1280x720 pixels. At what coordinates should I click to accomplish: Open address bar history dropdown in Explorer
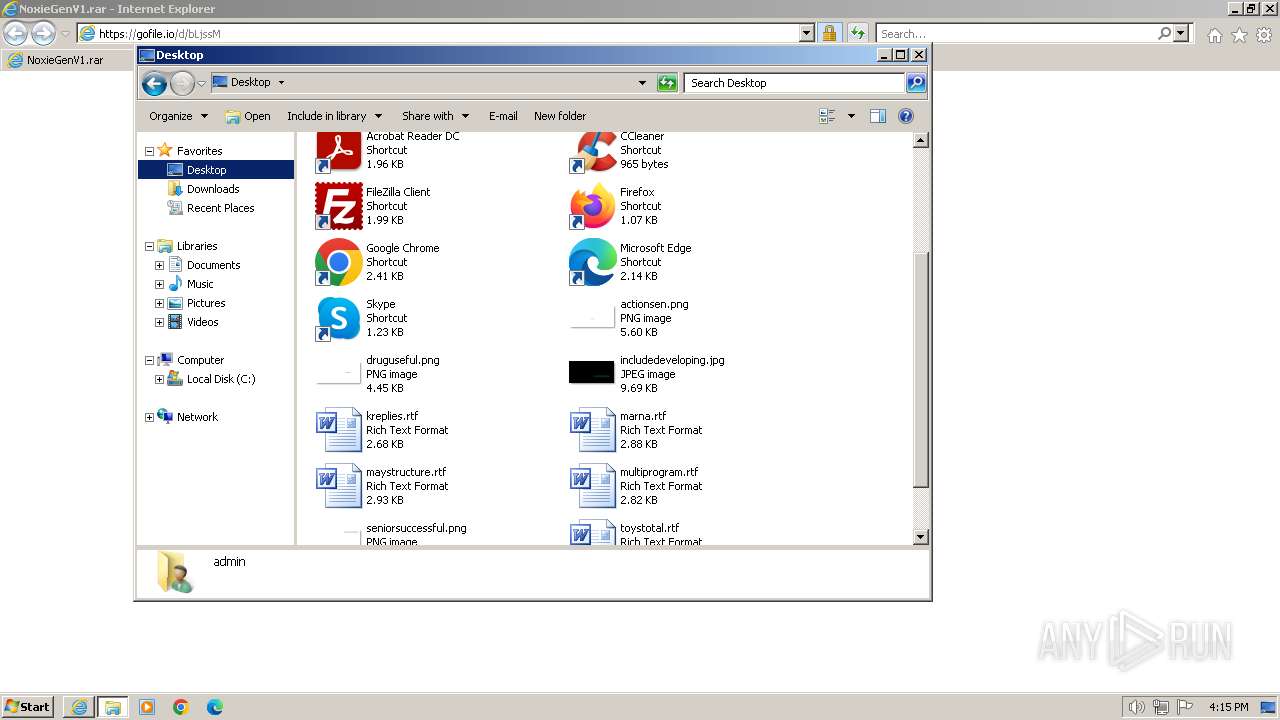(x=642, y=83)
